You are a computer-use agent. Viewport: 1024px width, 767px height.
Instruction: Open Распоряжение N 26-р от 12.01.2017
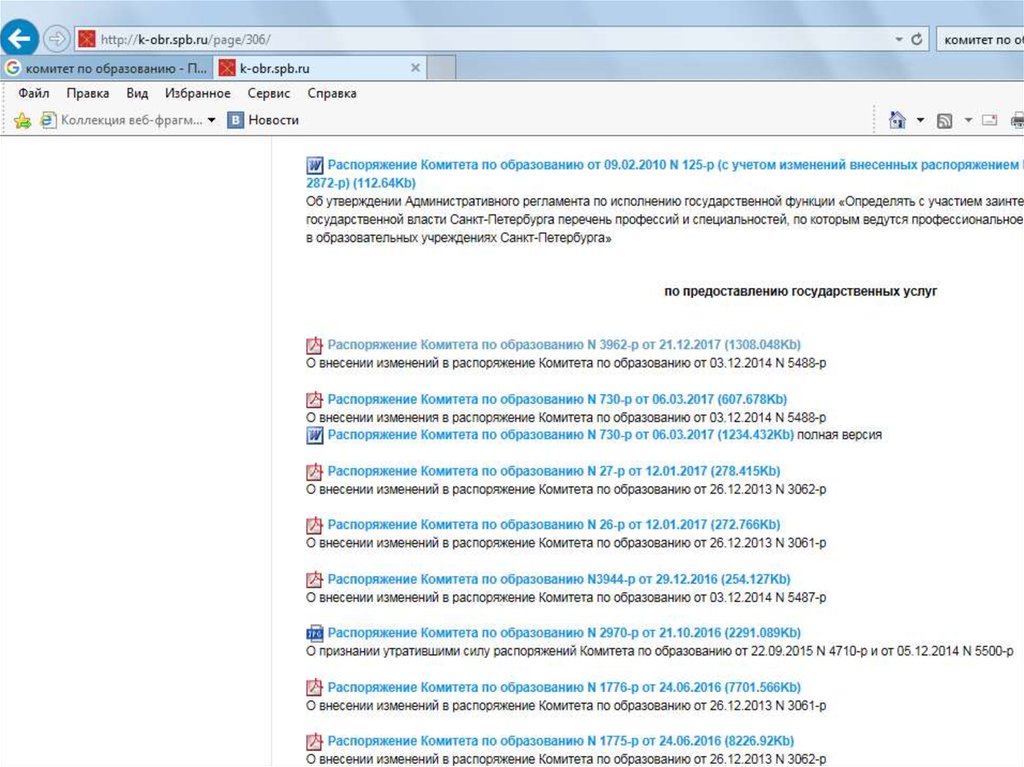(x=554, y=525)
